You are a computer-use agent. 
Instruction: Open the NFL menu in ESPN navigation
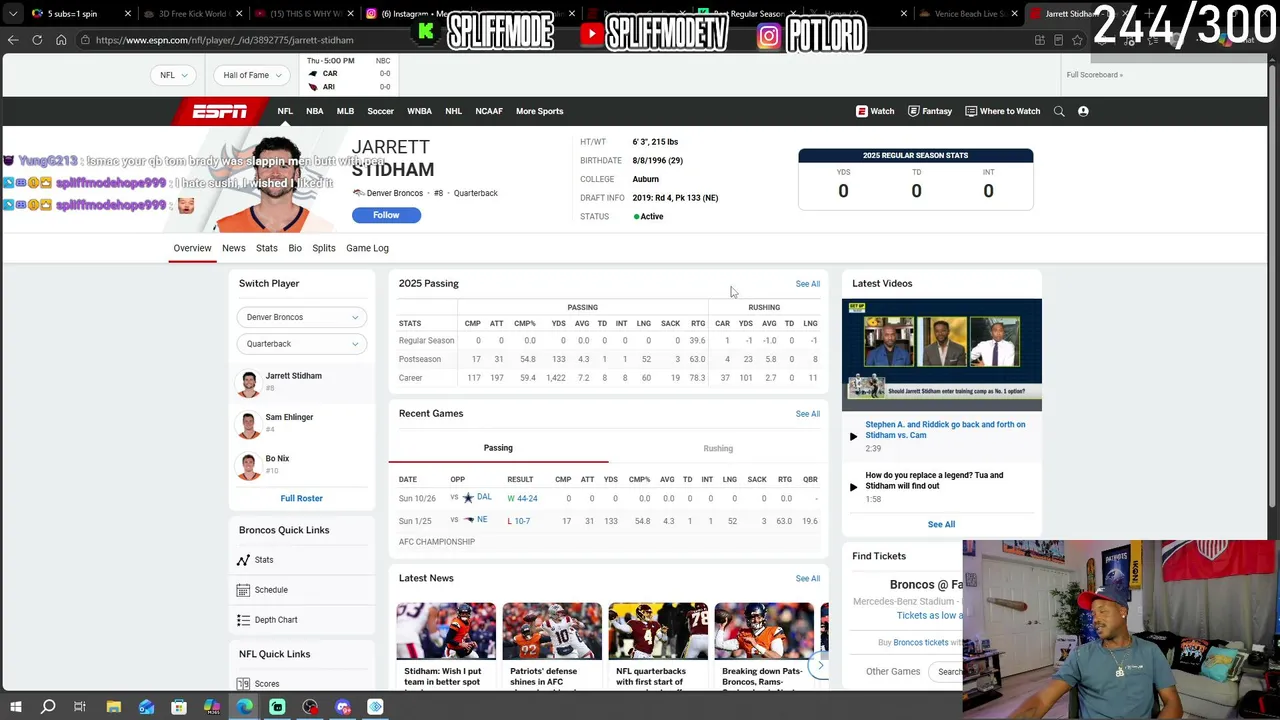(285, 111)
